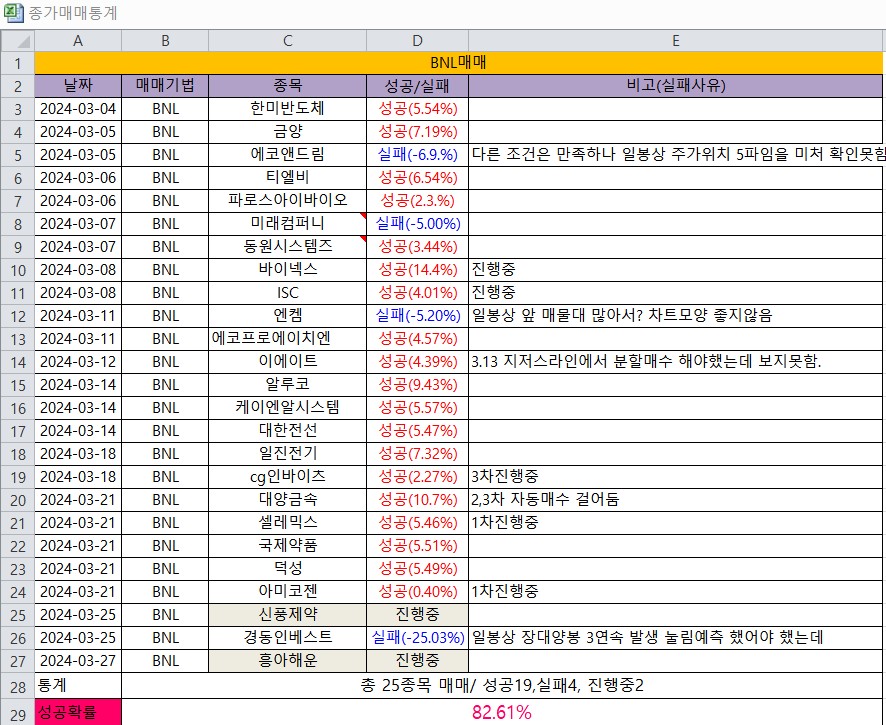
Task: Click the 2024-03-27 date cell
Action: click(78, 661)
